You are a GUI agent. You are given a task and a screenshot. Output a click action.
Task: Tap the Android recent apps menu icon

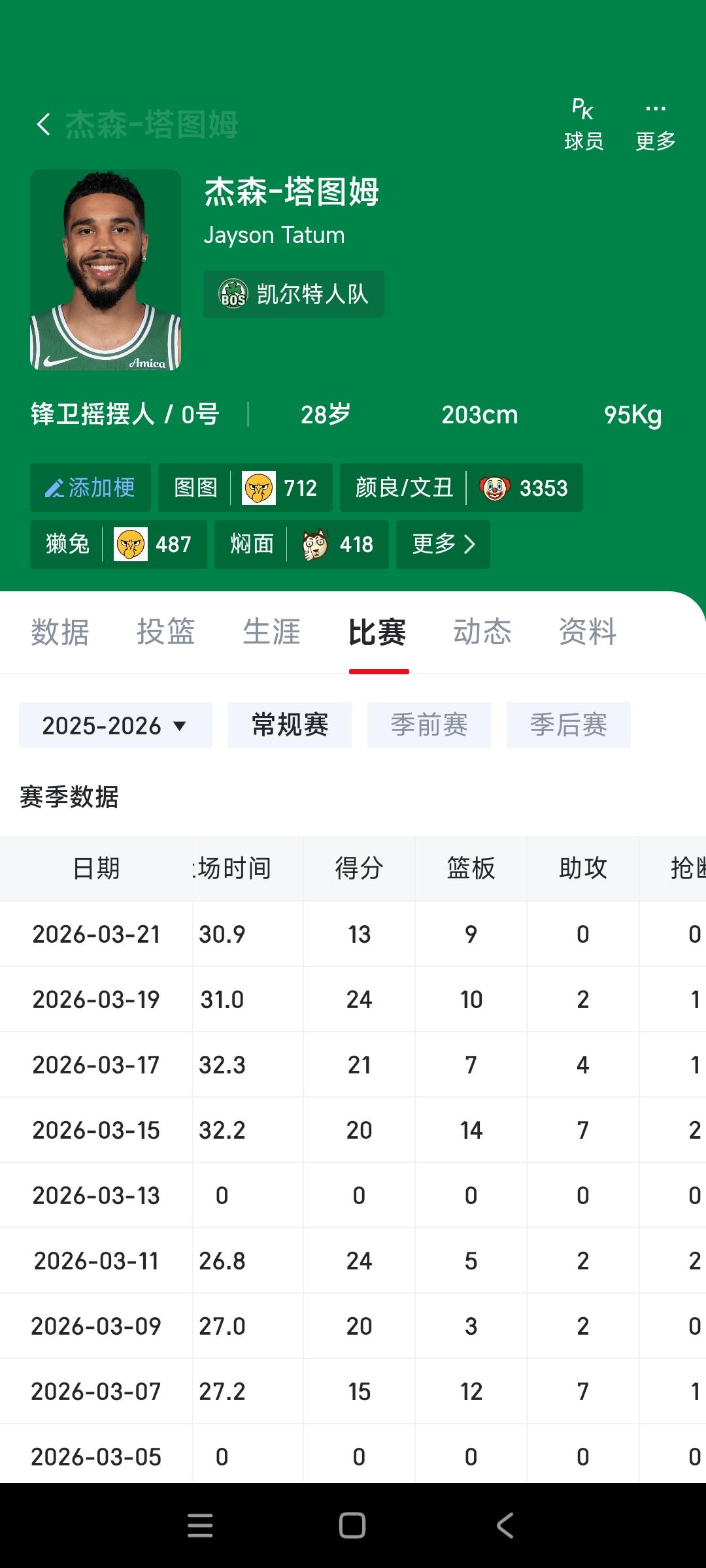pyautogui.click(x=200, y=1526)
